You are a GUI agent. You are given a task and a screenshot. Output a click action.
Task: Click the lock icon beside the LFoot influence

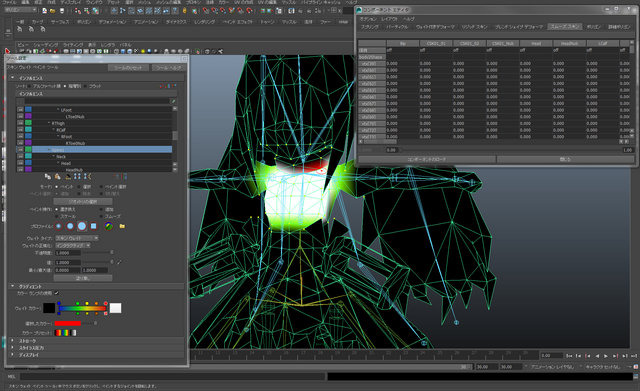(20, 109)
